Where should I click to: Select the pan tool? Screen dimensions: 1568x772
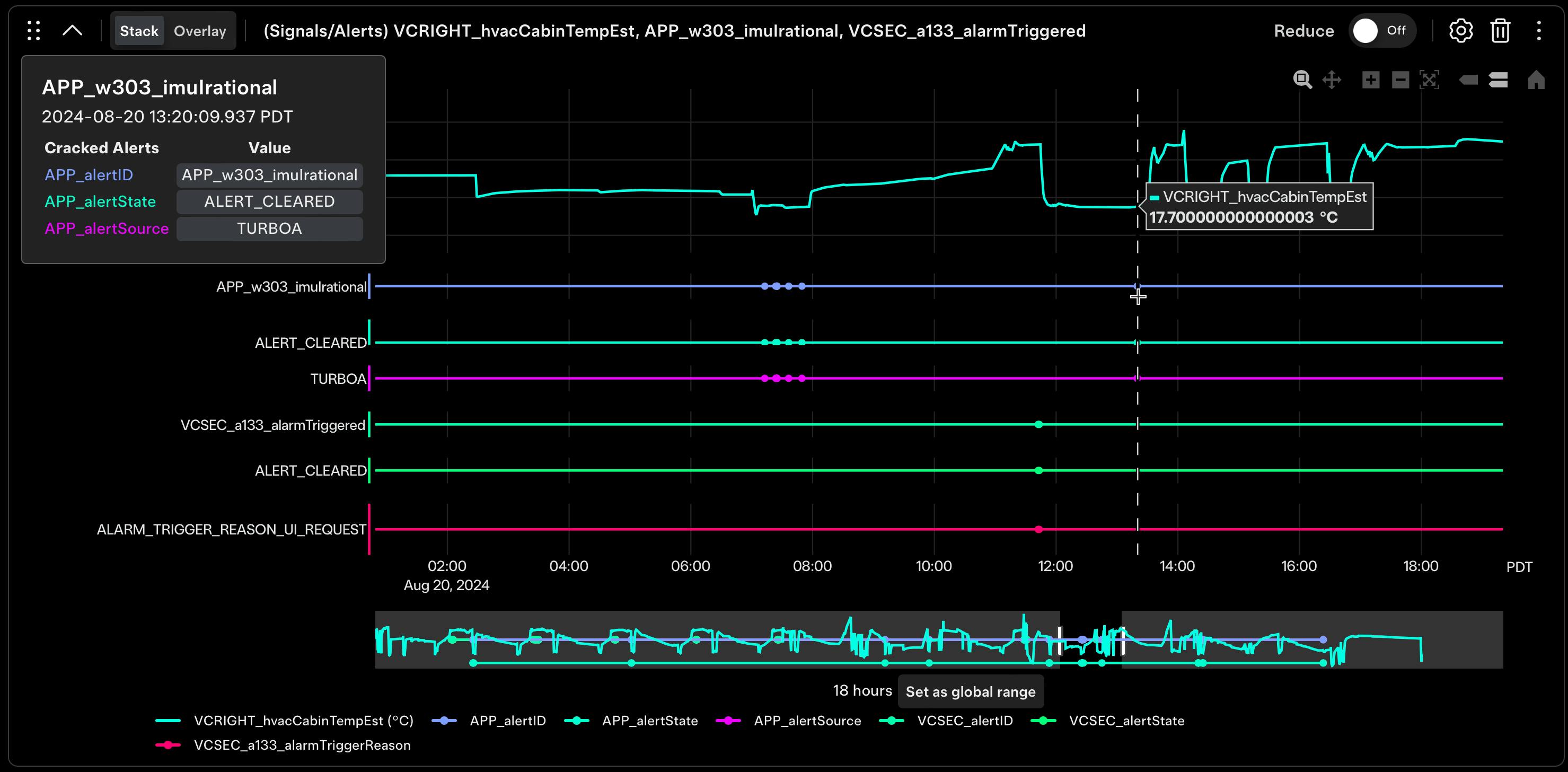pos(1333,79)
